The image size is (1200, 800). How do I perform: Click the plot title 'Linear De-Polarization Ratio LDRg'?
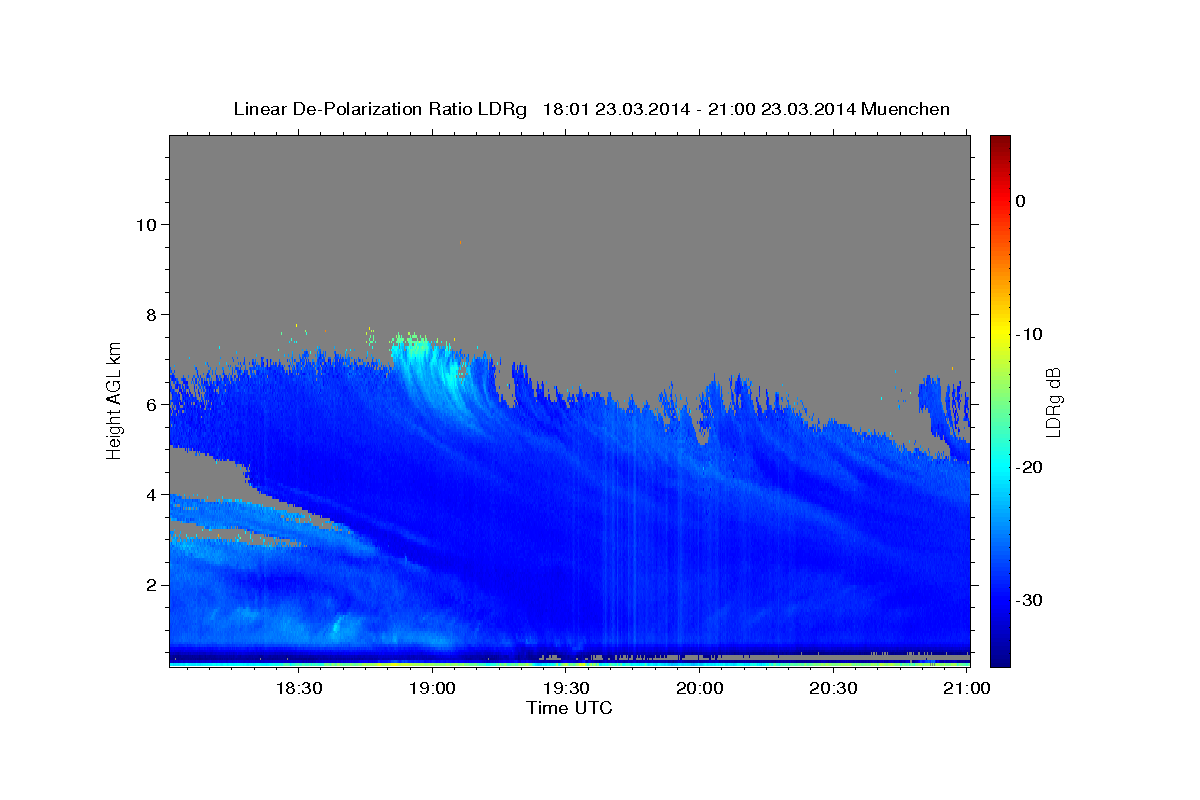click(380, 109)
